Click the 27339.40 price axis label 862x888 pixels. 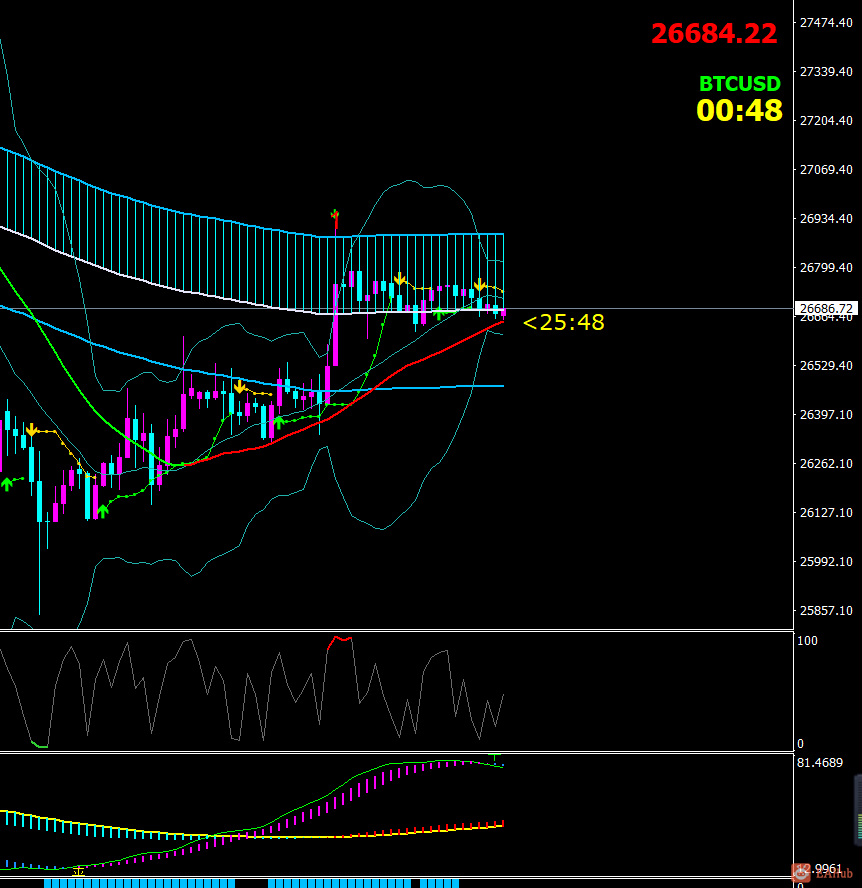826,71
